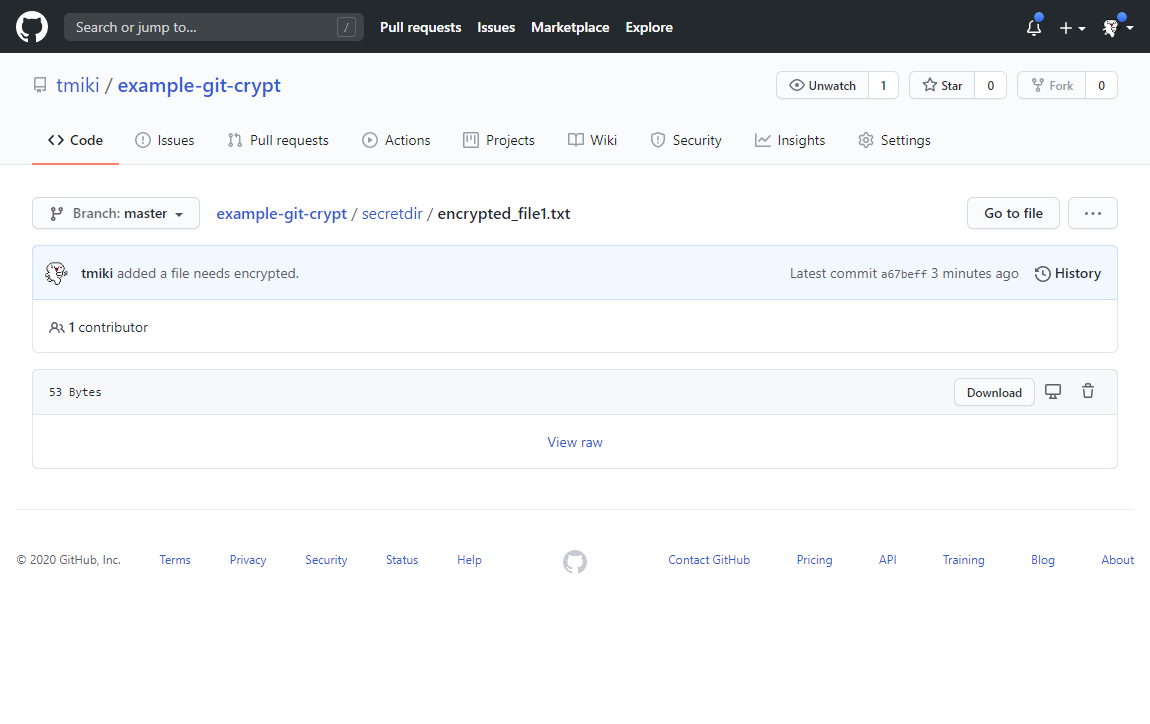Open Issues in top navigation bar
This screenshot has height=724, width=1150.
point(496,27)
